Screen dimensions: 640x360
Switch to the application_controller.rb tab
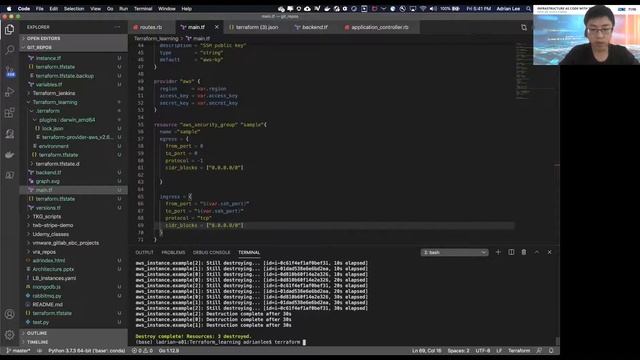tap(380, 27)
